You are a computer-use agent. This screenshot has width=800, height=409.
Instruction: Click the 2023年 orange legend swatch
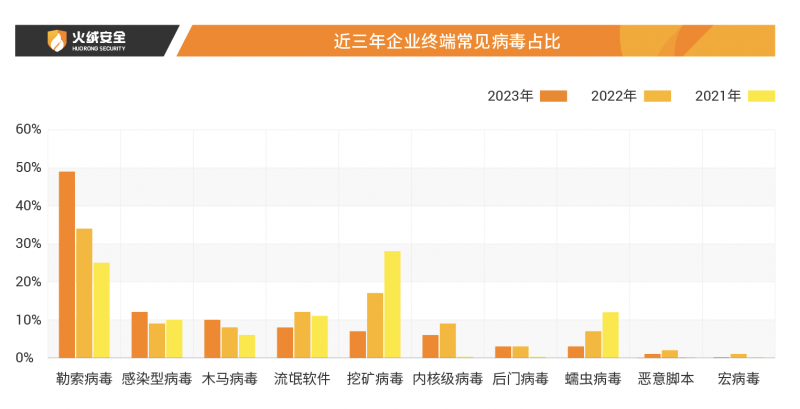[553, 96]
